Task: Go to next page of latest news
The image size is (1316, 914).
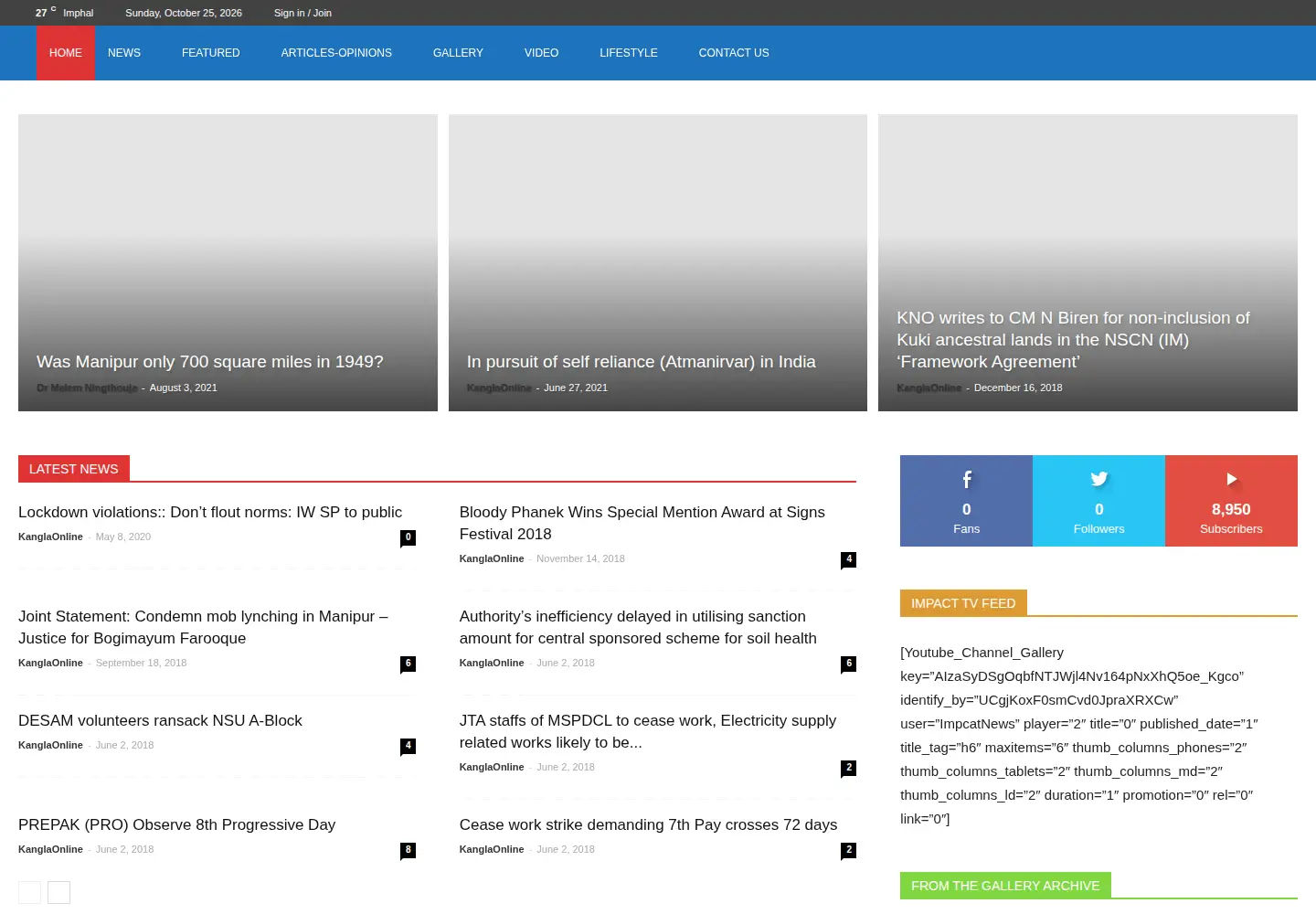Action: click(x=58, y=892)
